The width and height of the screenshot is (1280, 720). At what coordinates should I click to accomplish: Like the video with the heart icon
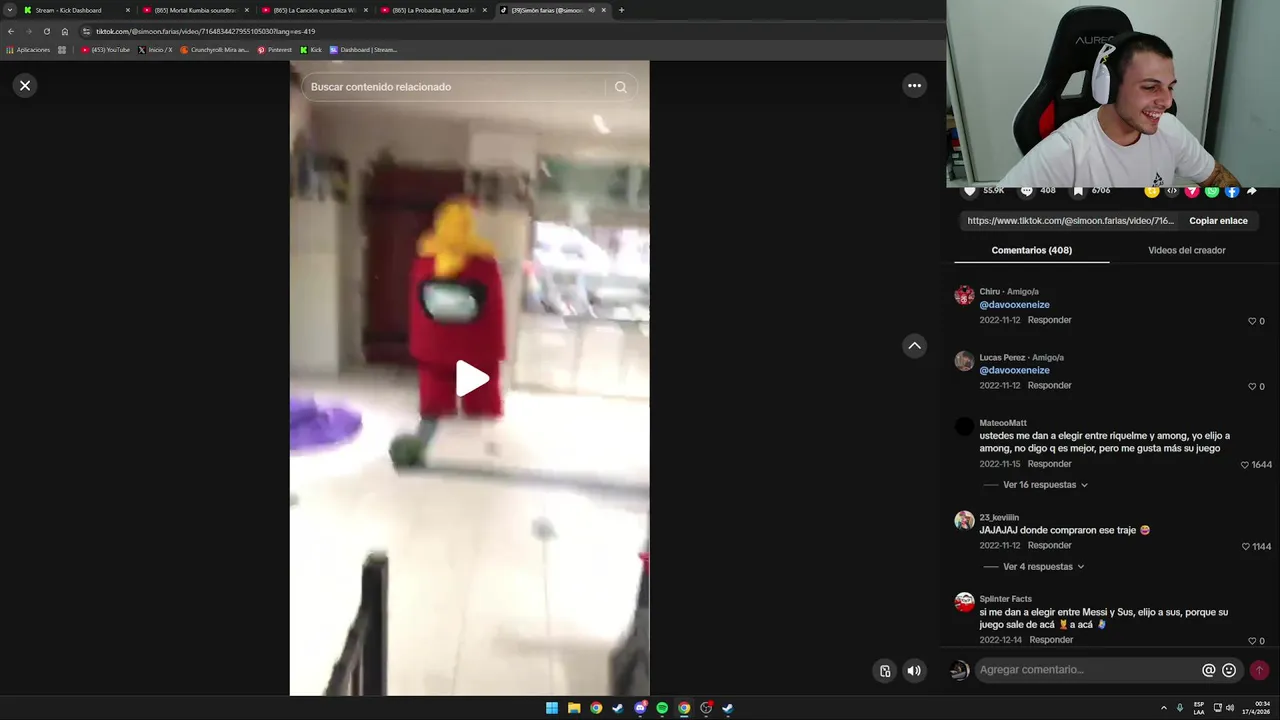click(969, 191)
